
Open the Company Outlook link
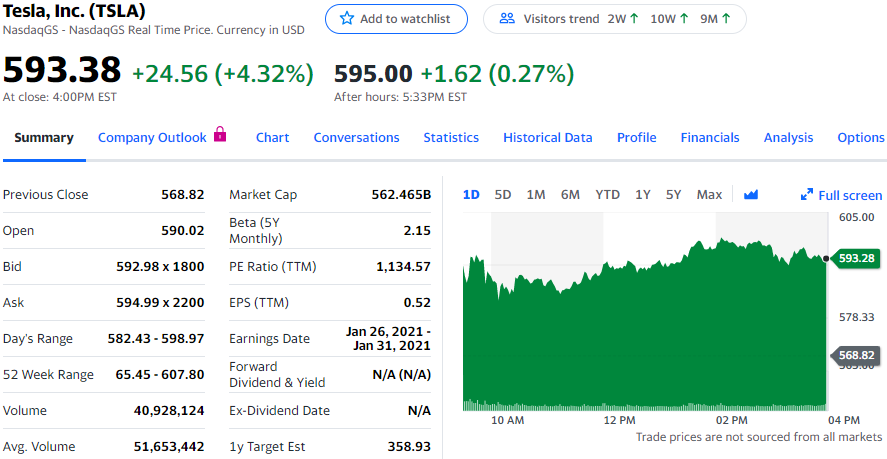152,138
